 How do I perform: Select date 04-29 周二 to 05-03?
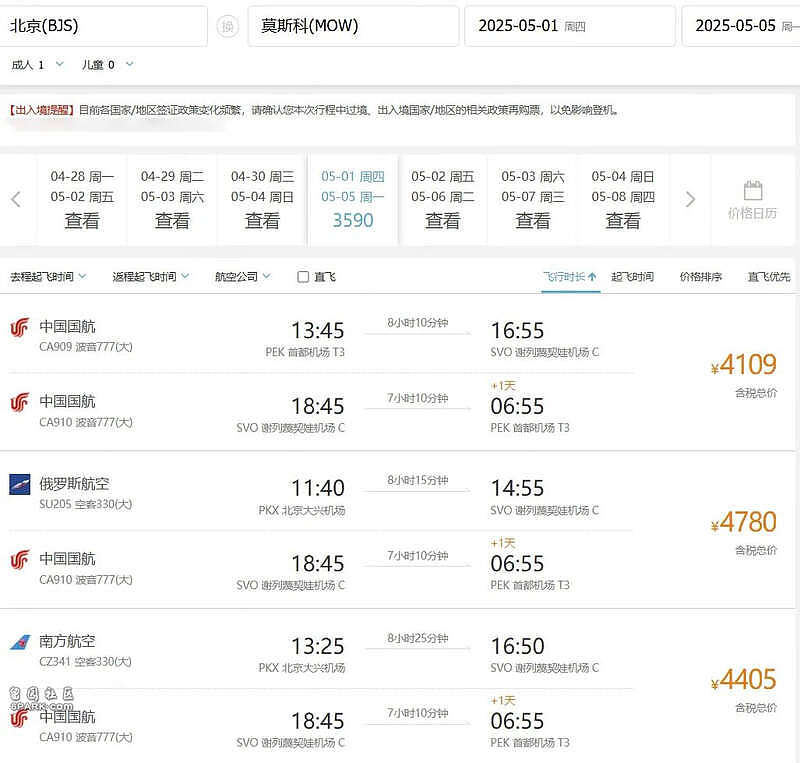coord(172,200)
